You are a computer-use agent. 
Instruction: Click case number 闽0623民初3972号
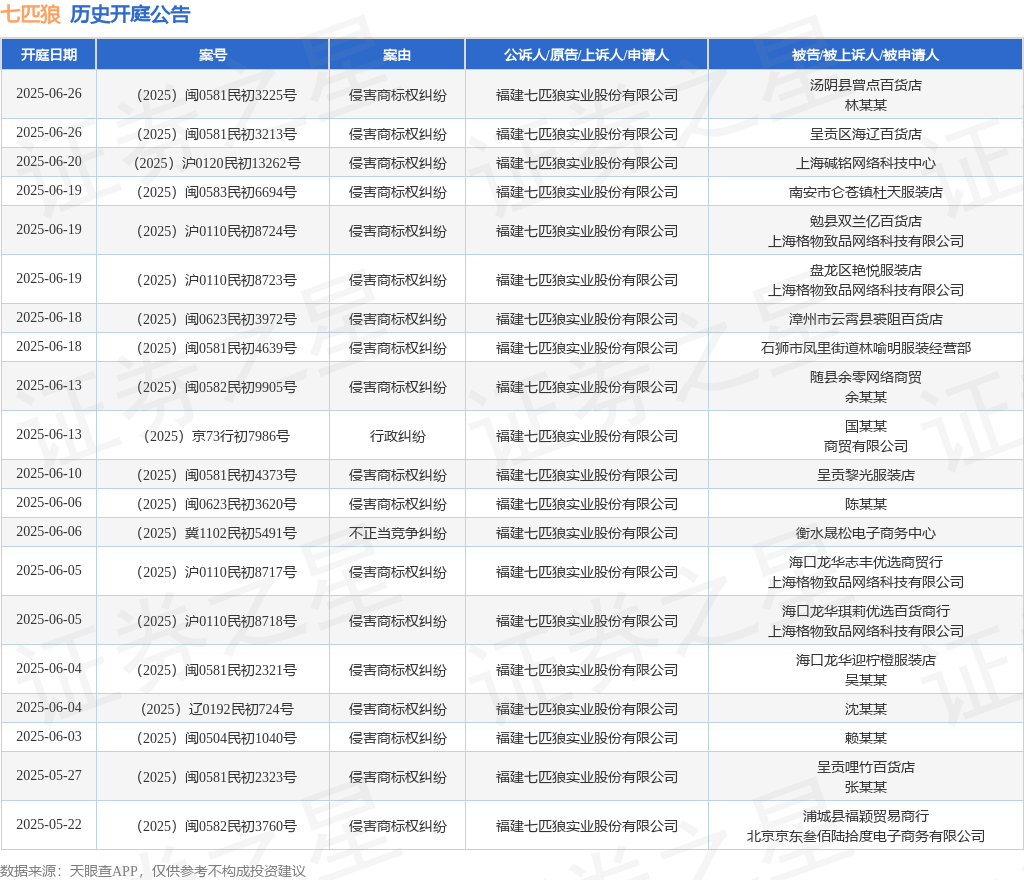(217, 319)
